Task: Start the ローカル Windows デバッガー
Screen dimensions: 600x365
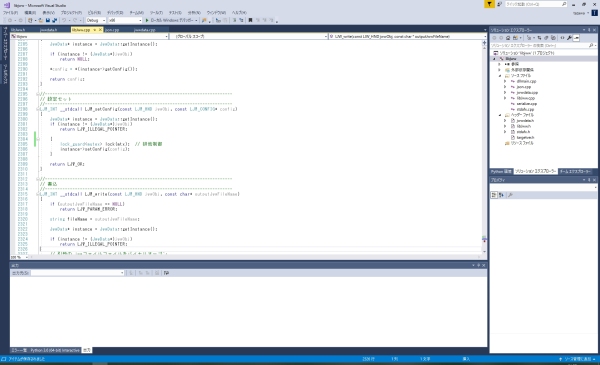Action: [x=171, y=20]
